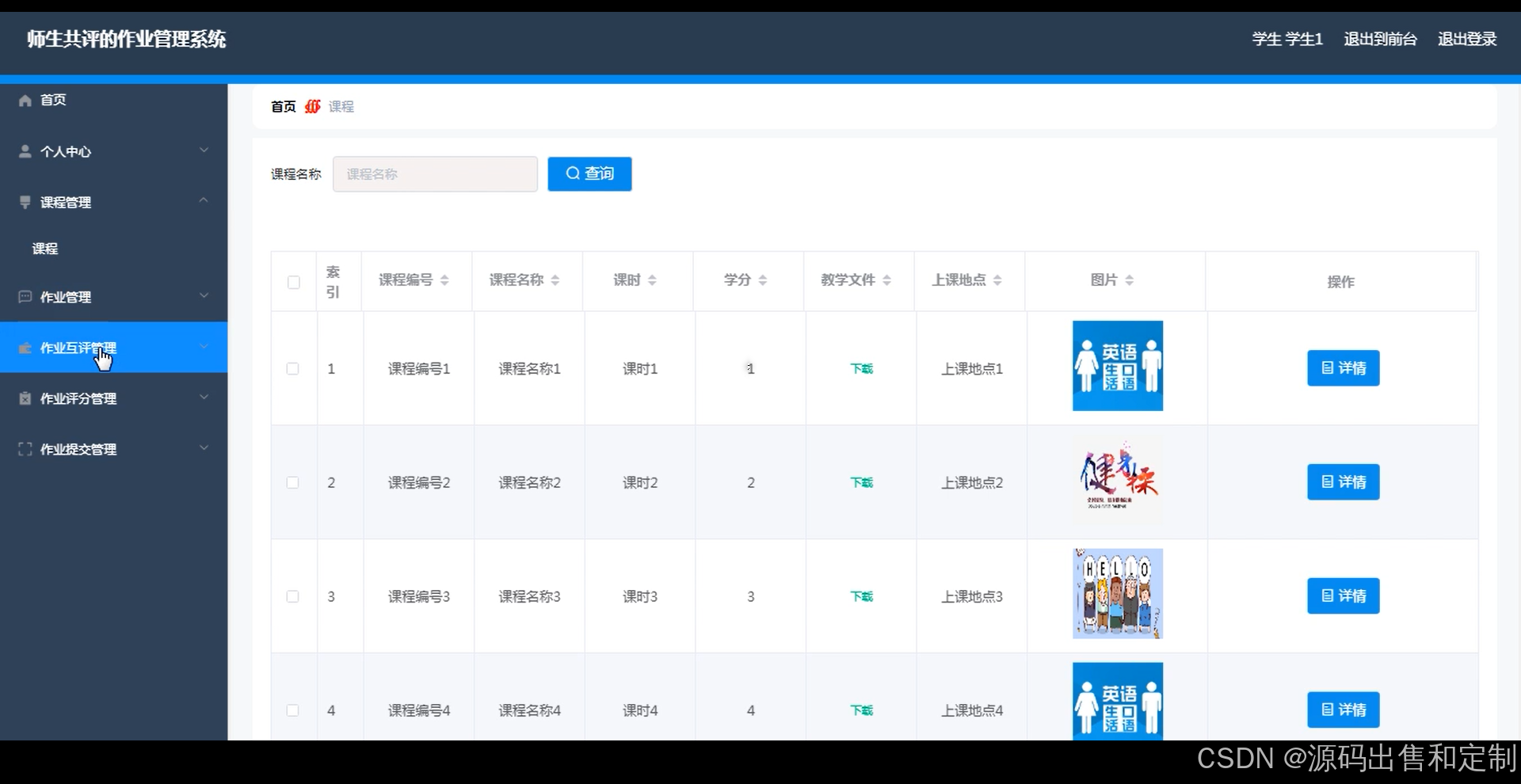Viewport: 1521px width, 784px height.
Task: Click the 作业评分管理 clipboard icon
Action: 25,398
